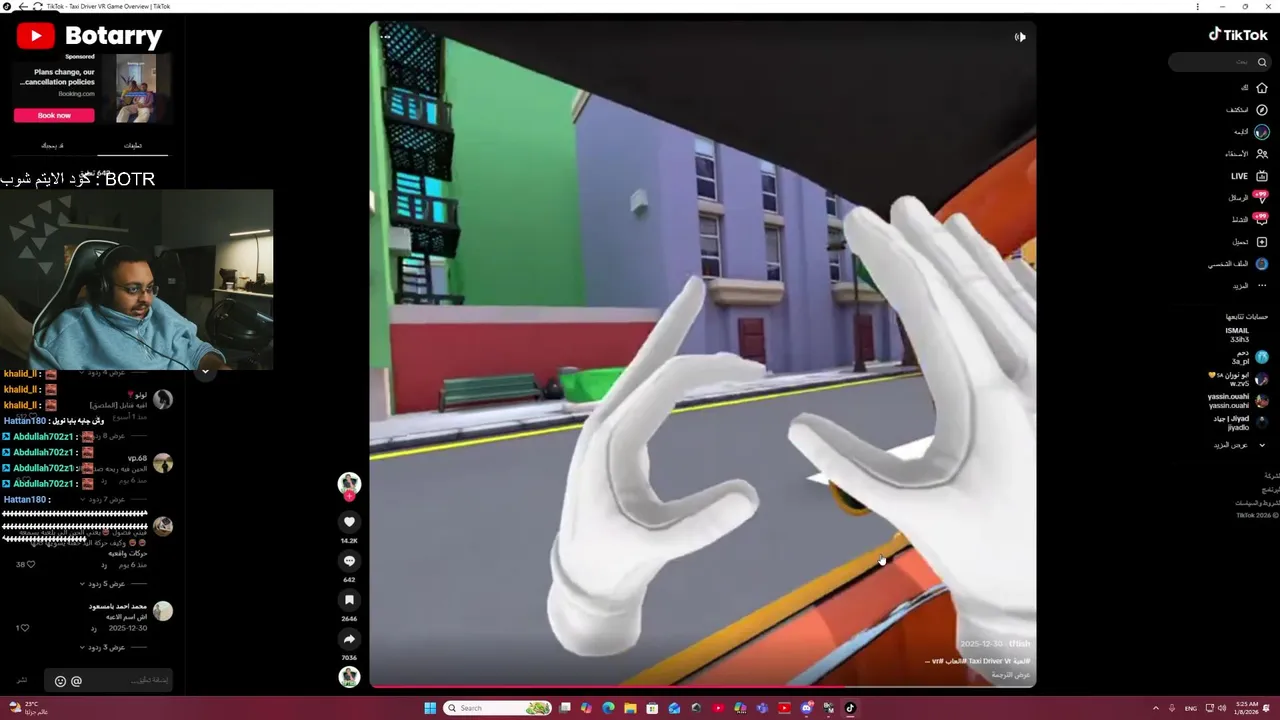Open the Upload plus icon
The image size is (1280, 720).
[1261, 242]
